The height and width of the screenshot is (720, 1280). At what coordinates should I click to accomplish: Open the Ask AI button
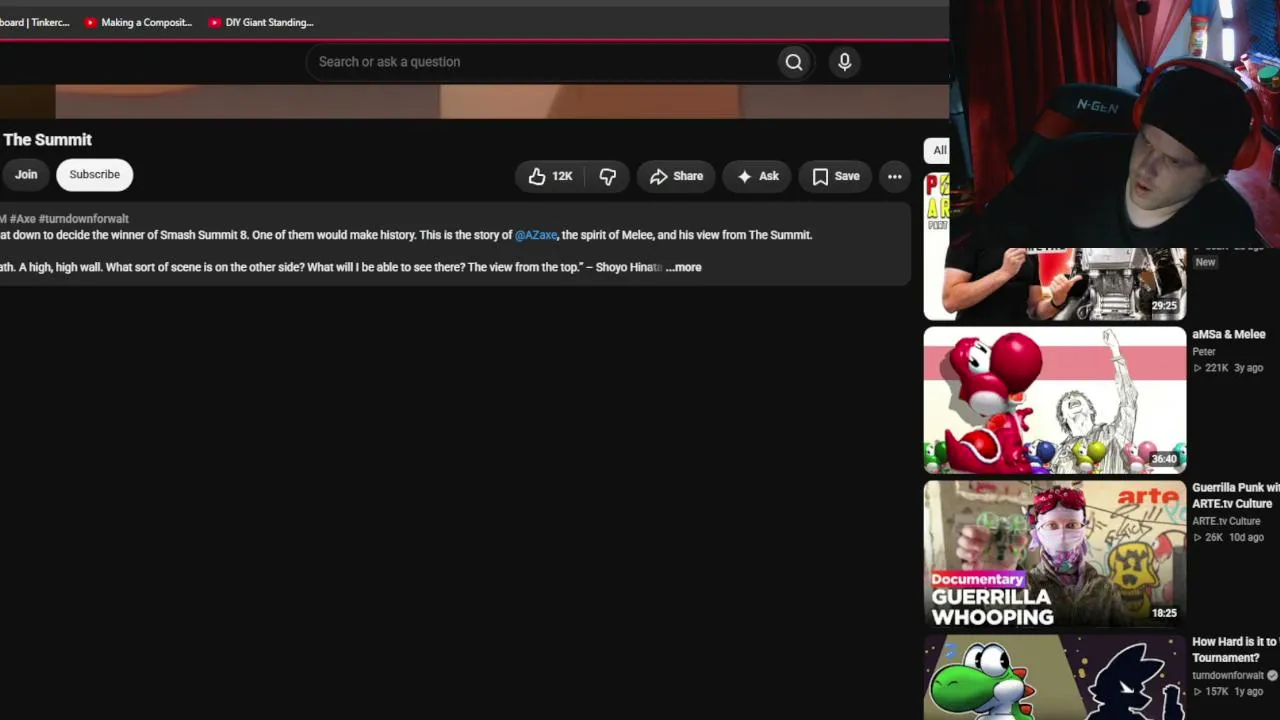(758, 176)
